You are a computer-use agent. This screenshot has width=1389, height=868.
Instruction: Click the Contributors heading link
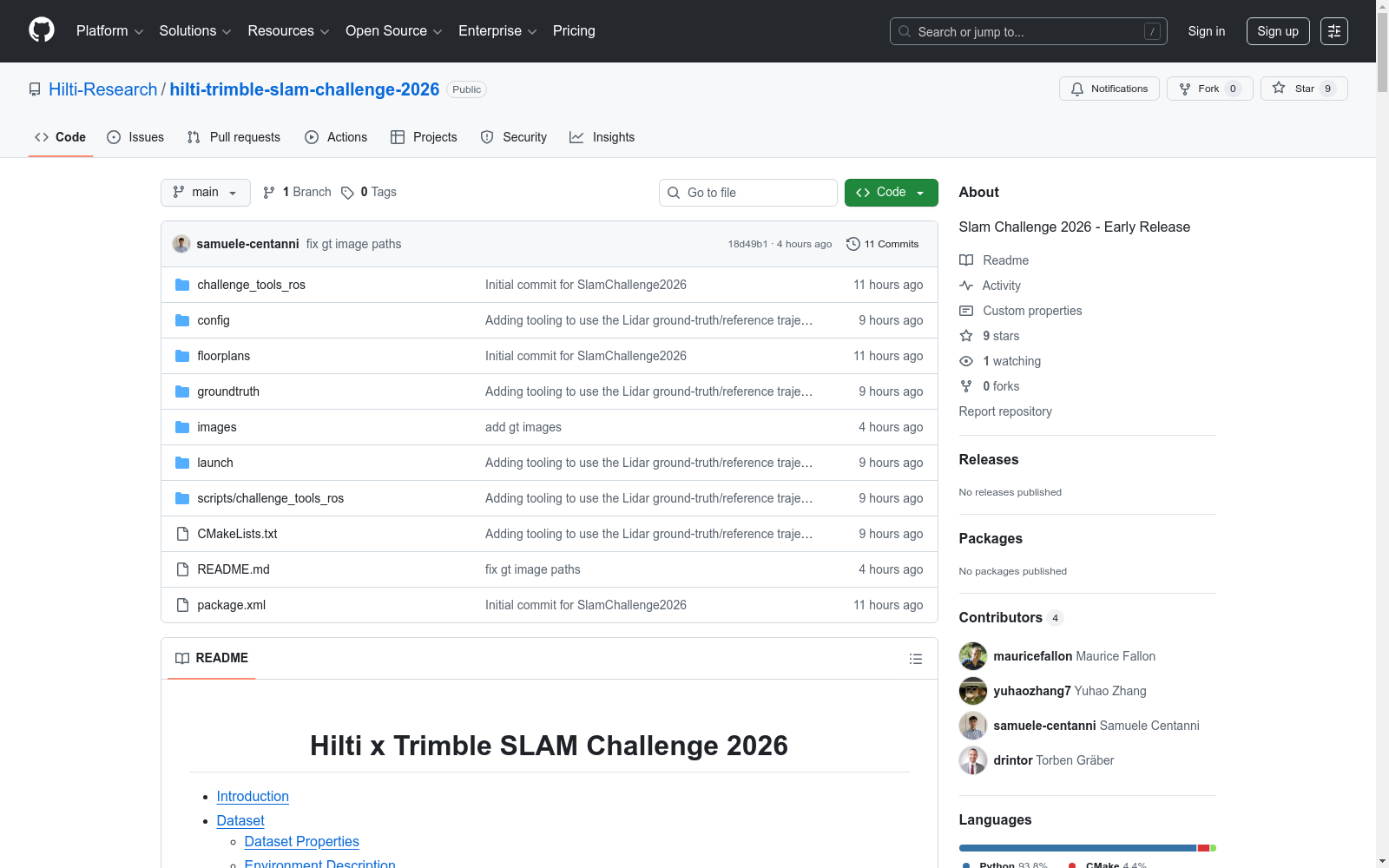pos(1010,617)
